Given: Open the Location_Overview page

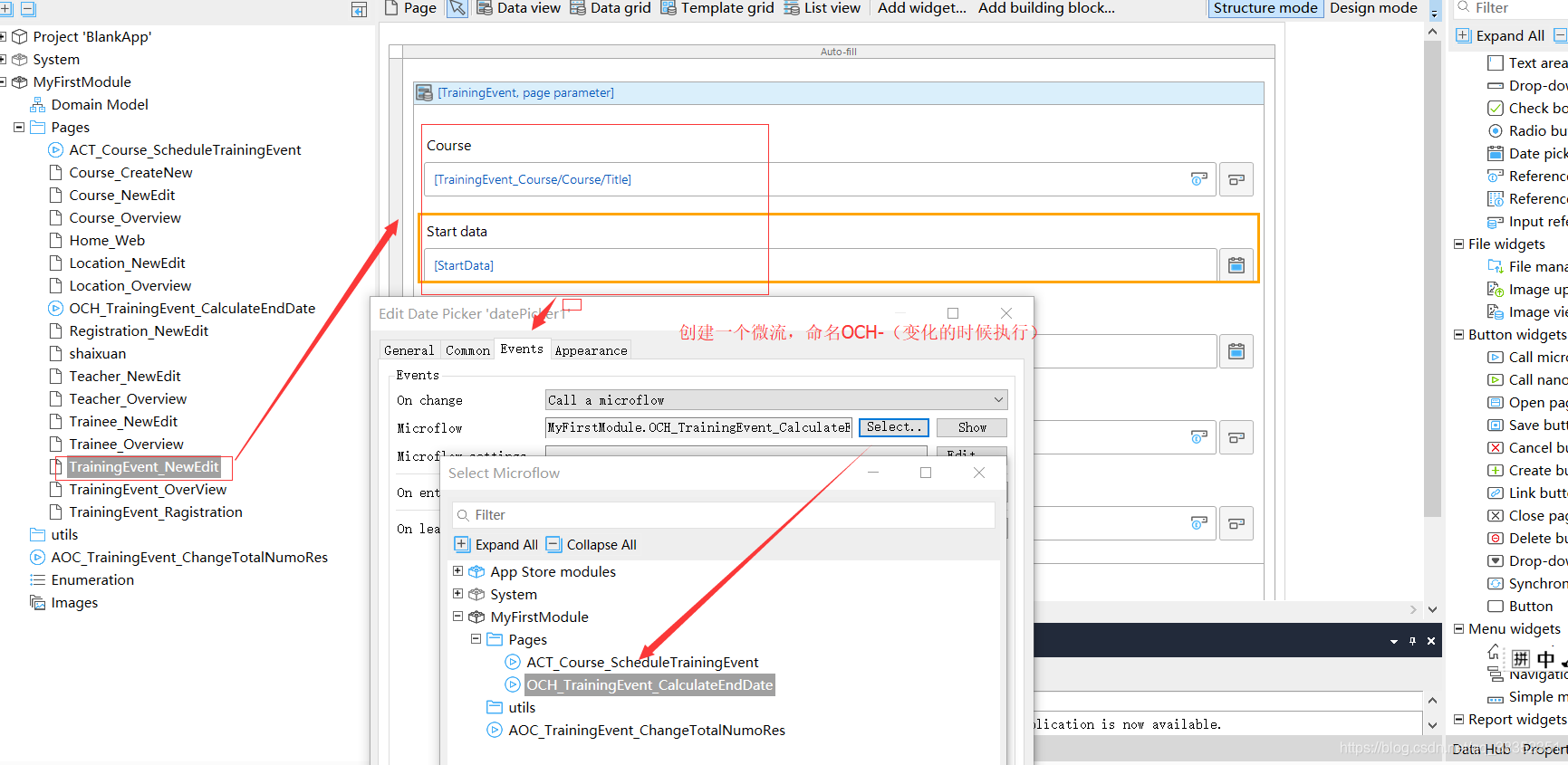Looking at the screenshot, I should 130,286.
